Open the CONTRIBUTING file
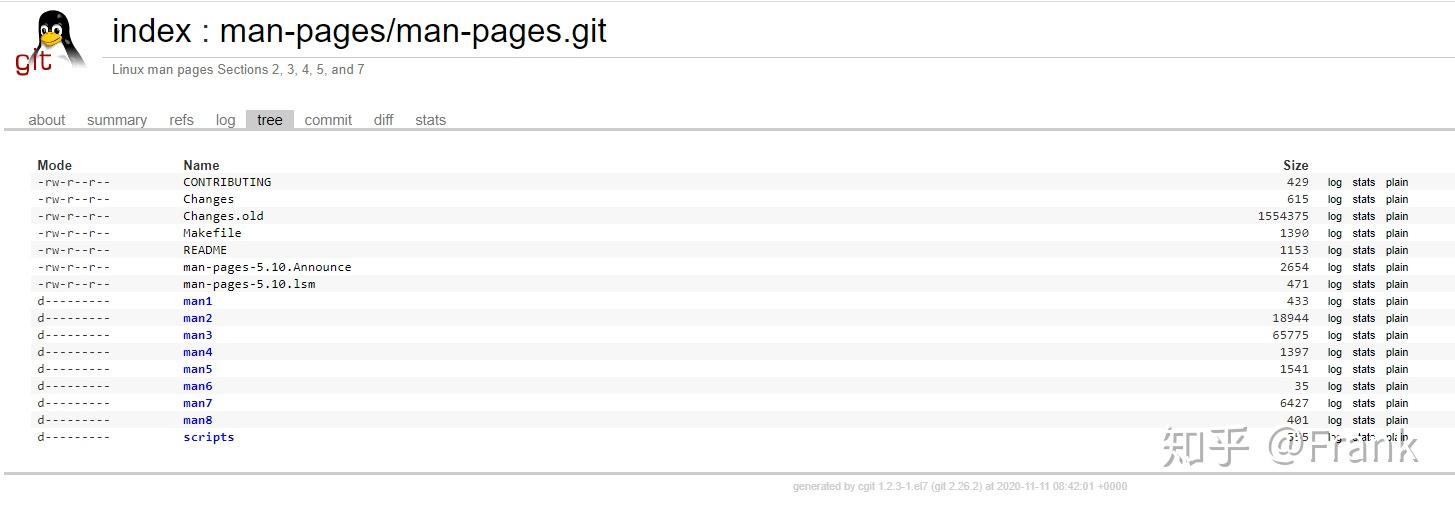 tap(227, 182)
